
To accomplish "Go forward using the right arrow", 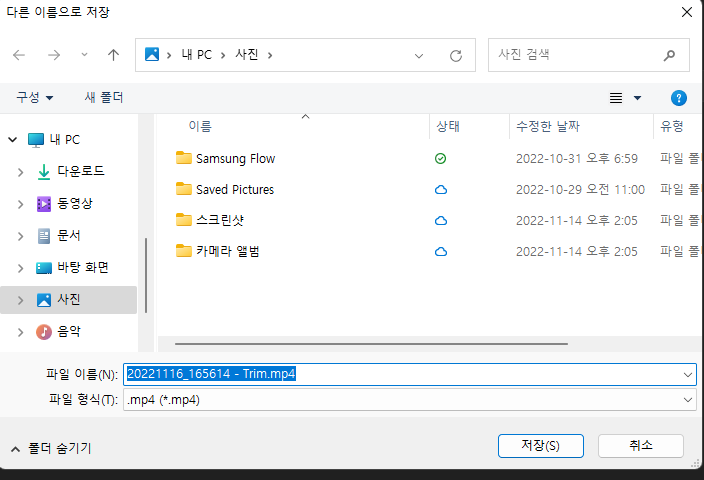I will click(54, 55).
